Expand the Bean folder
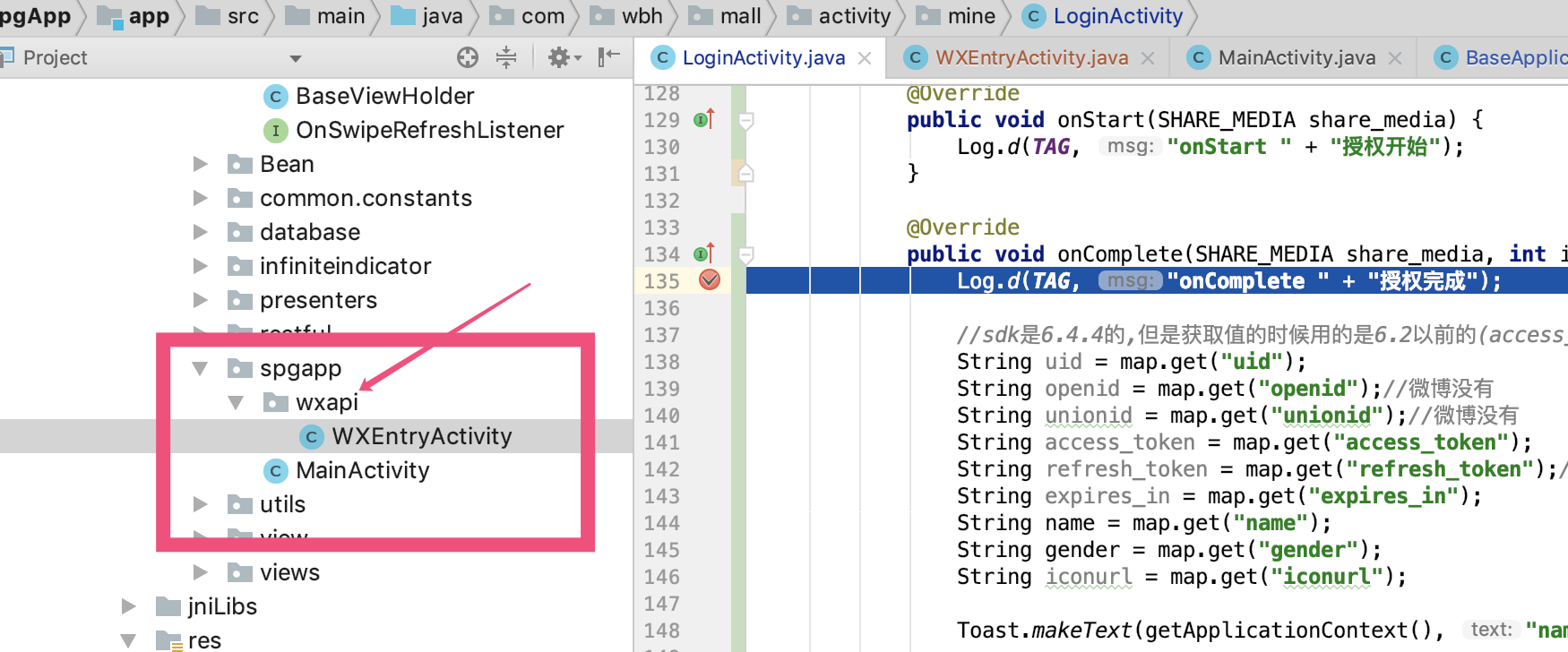This screenshot has width=1568, height=652. tap(201, 165)
